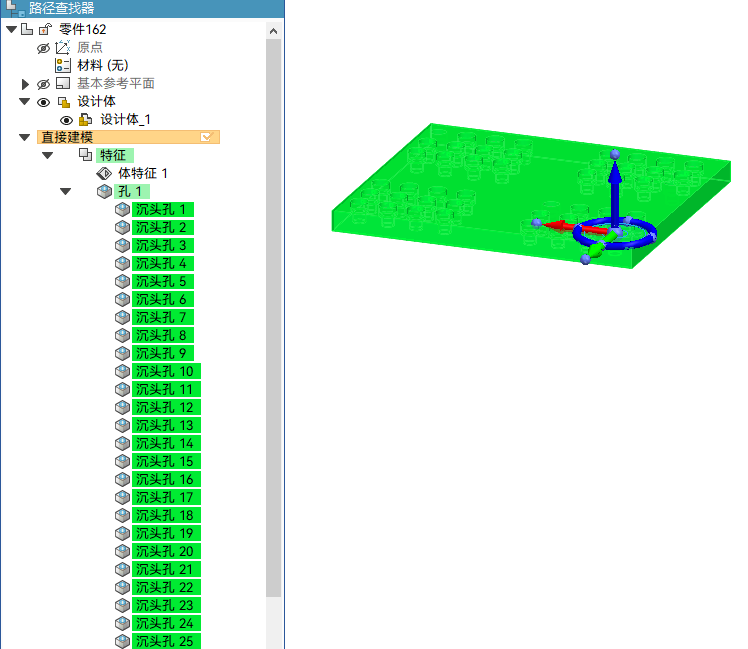This screenshot has width=748, height=649.
Task: Click the lock icon beside 零件162
Action: point(45,30)
